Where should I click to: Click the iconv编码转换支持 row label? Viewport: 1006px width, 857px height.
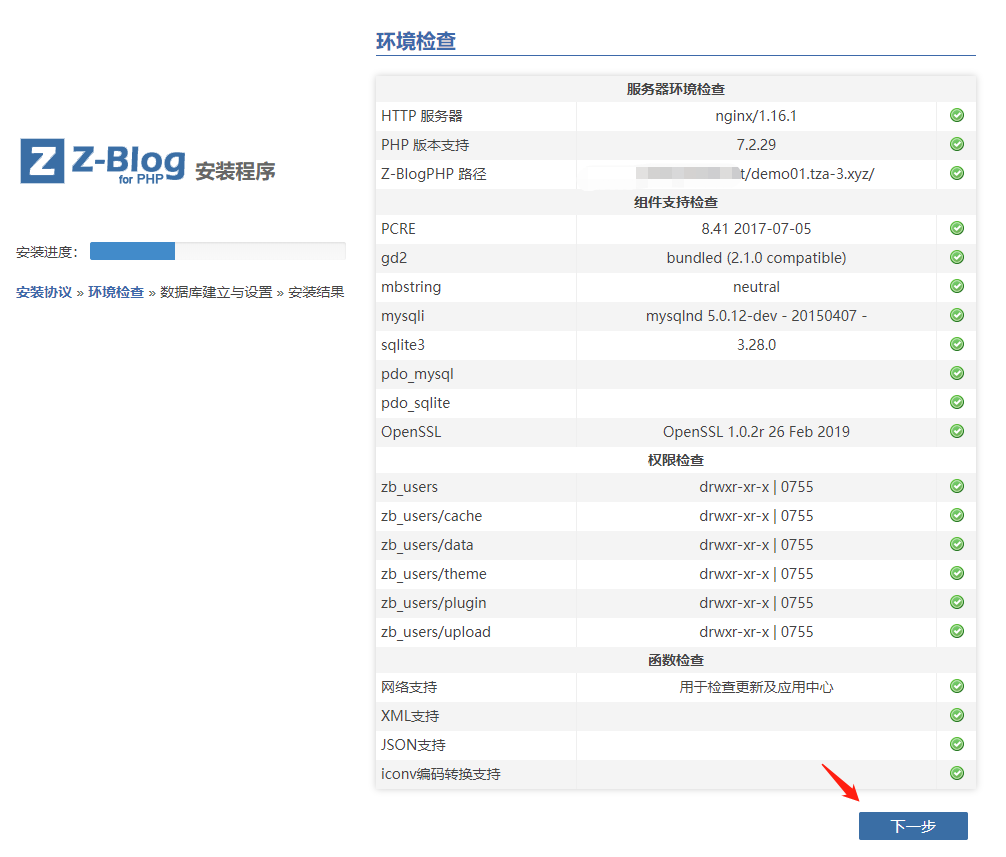pyautogui.click(x=441, y=774)
